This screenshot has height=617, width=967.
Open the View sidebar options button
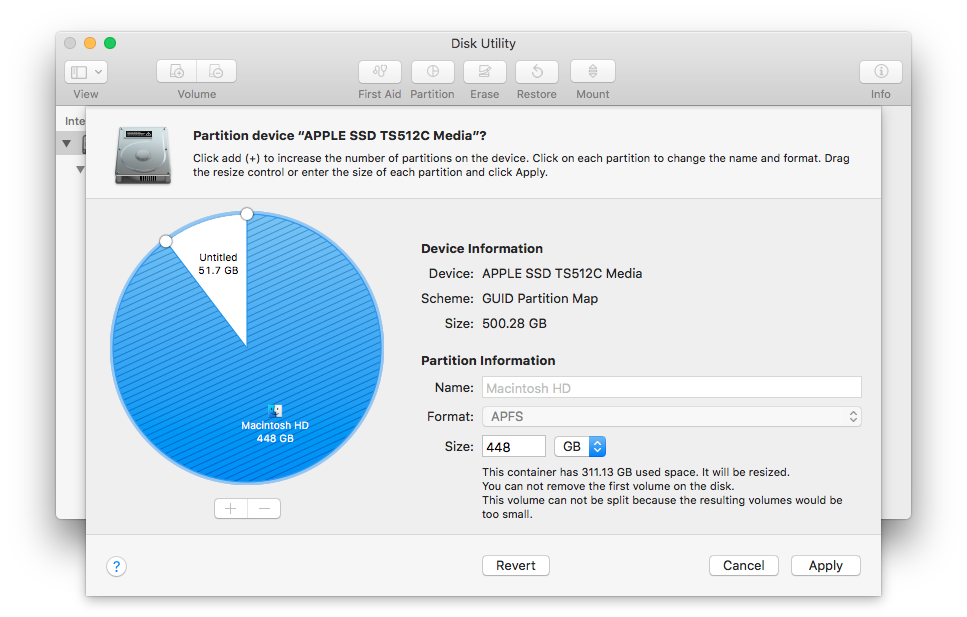click(x=86, y=72)
